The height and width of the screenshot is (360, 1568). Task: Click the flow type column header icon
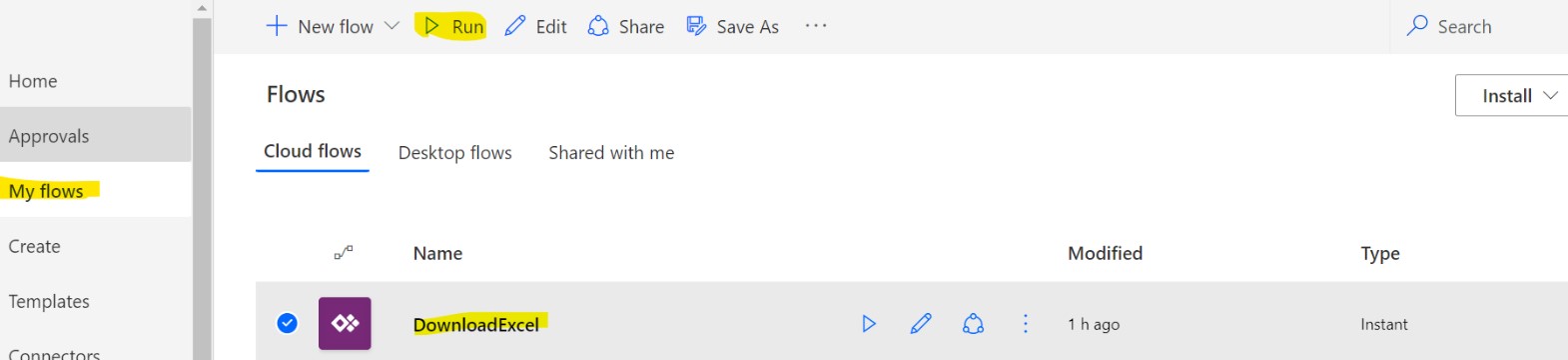(343, 253)
